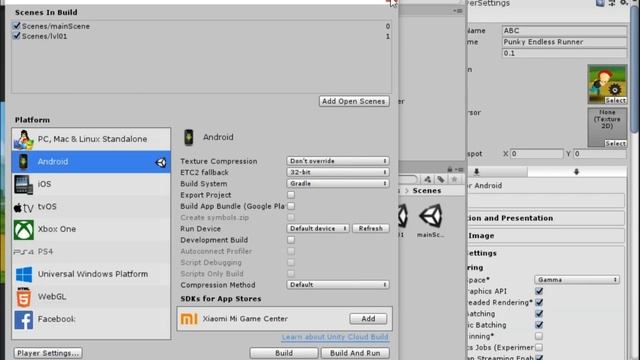Click Add Open Scenes button

point(354,101)
